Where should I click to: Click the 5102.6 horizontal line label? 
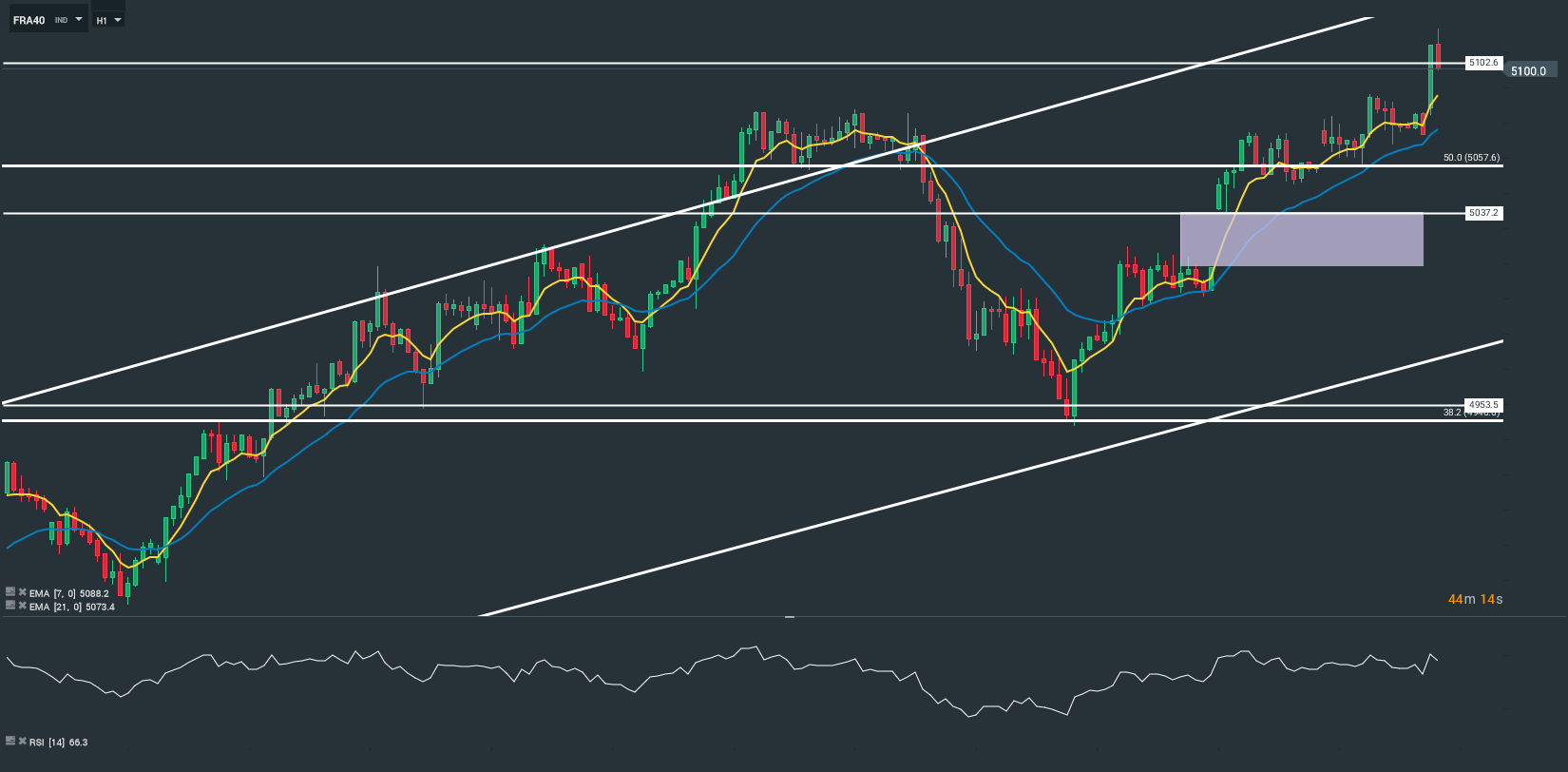(x=1483, y=63)
